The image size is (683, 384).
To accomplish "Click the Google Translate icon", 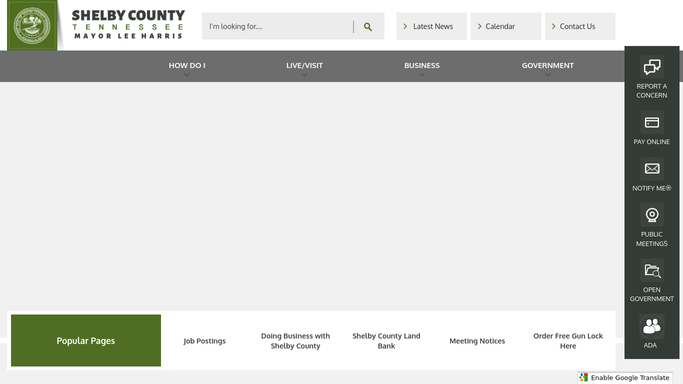I will coord(584,377).
